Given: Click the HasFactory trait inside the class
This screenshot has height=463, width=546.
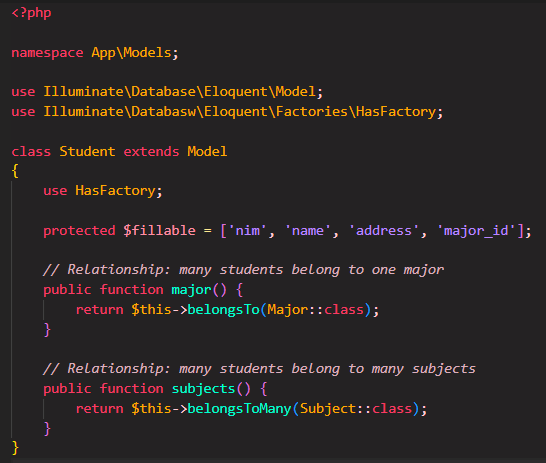Looking at the screenshot, I should (x=115, y=191).
